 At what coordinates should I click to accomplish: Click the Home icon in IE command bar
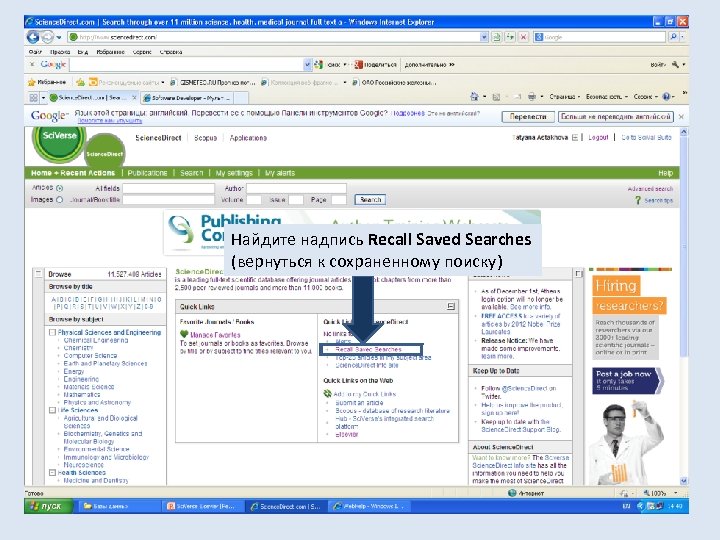(474, 96)
